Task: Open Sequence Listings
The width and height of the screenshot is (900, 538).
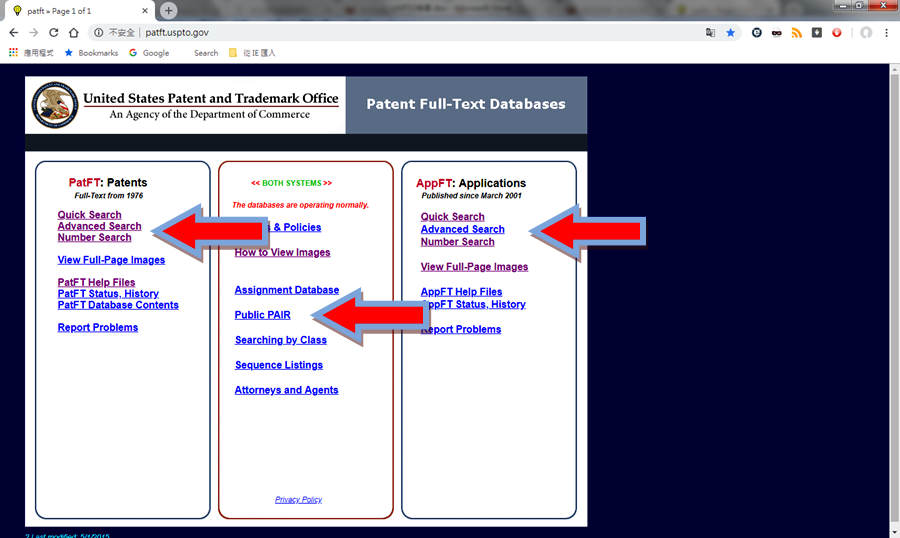Action: [279, 365]
